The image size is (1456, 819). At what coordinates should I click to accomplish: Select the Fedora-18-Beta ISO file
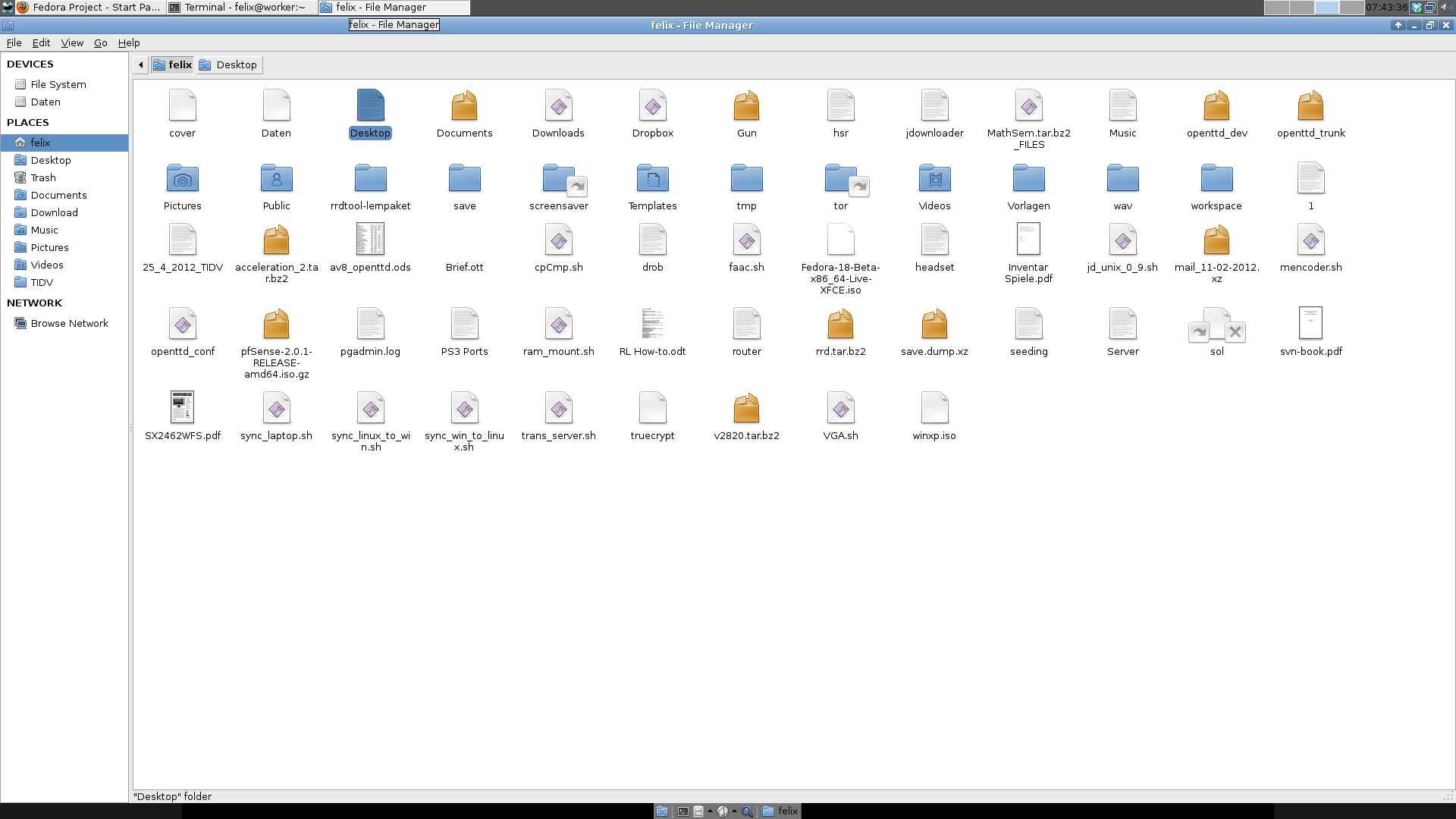click(840, 241)
